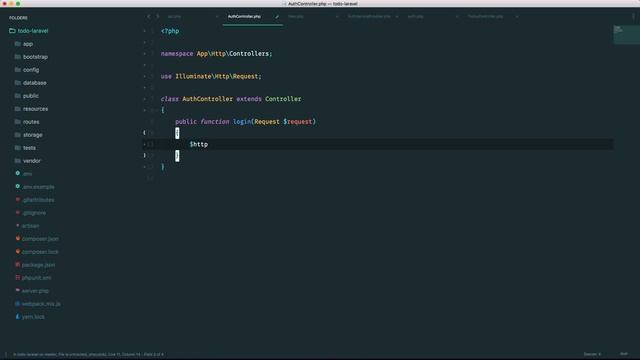Click the minimap code preview
The image size is (640, 360).
pyautogui.click(x=626, y=35)
